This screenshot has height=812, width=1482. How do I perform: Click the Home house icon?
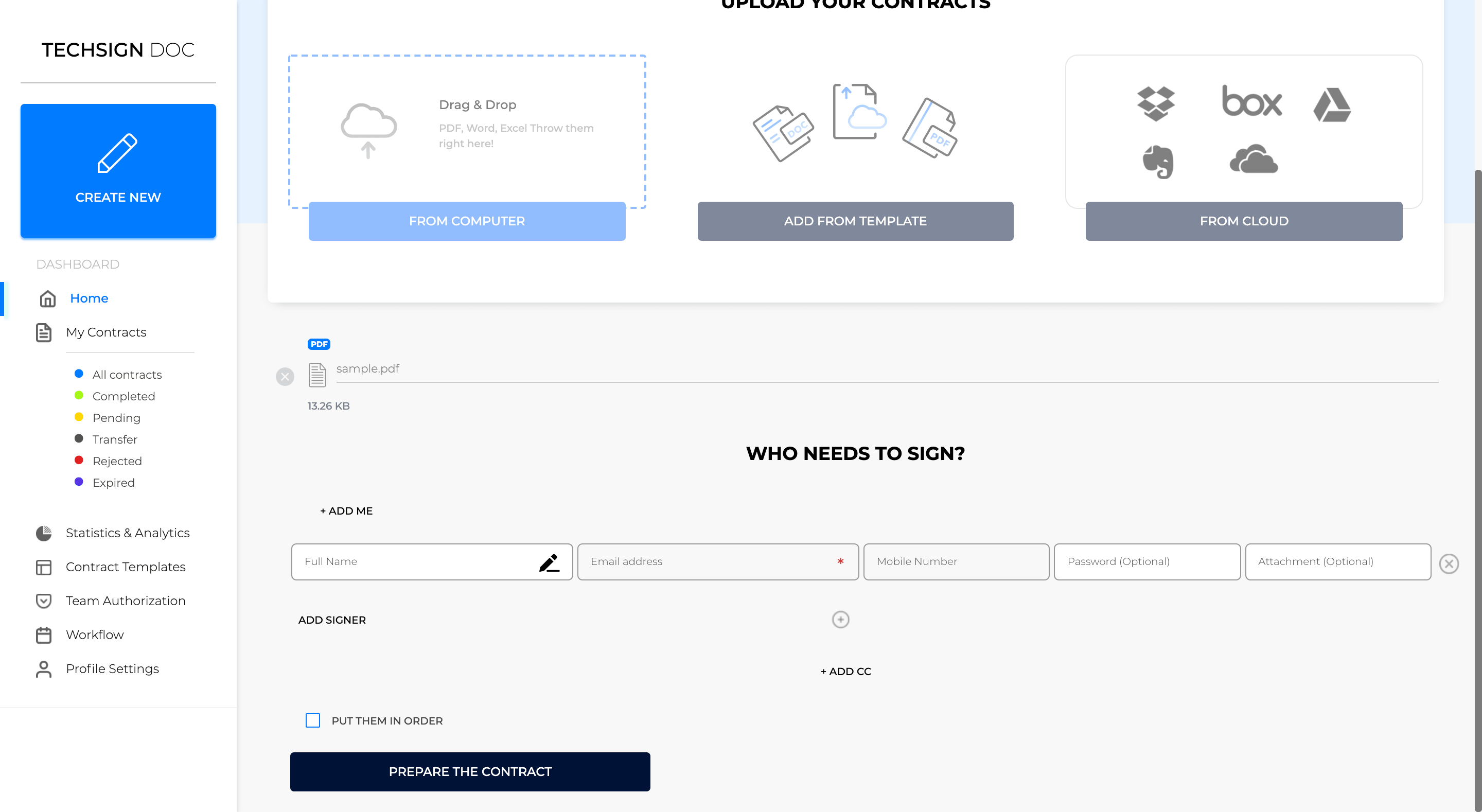pyautogui.click(x=47, y=298)
